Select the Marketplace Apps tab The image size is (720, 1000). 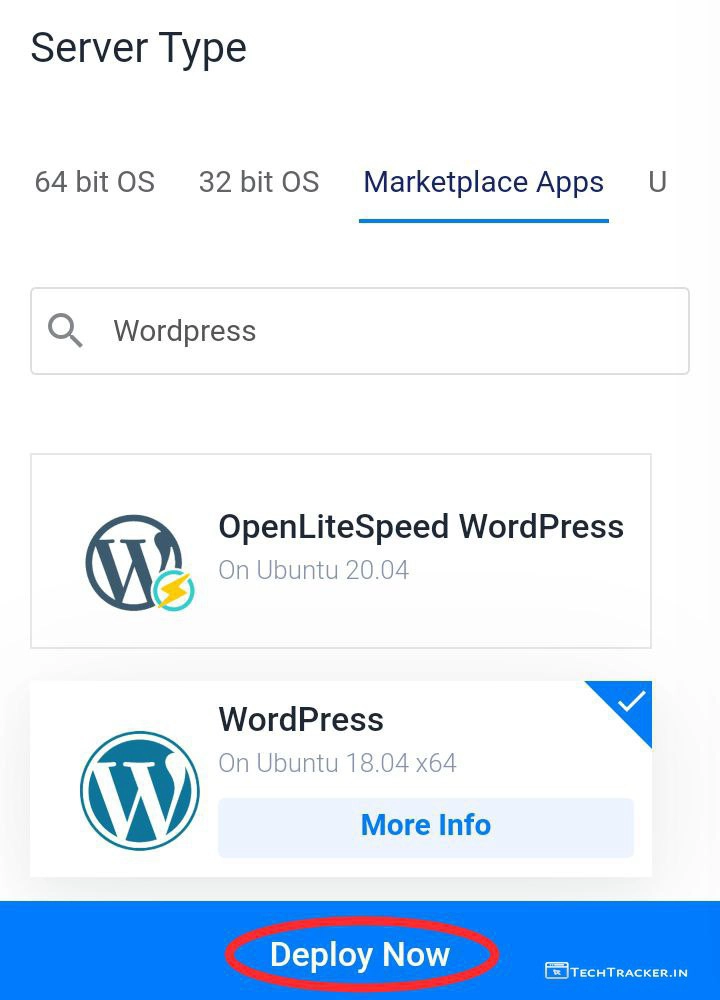point(483,182)
